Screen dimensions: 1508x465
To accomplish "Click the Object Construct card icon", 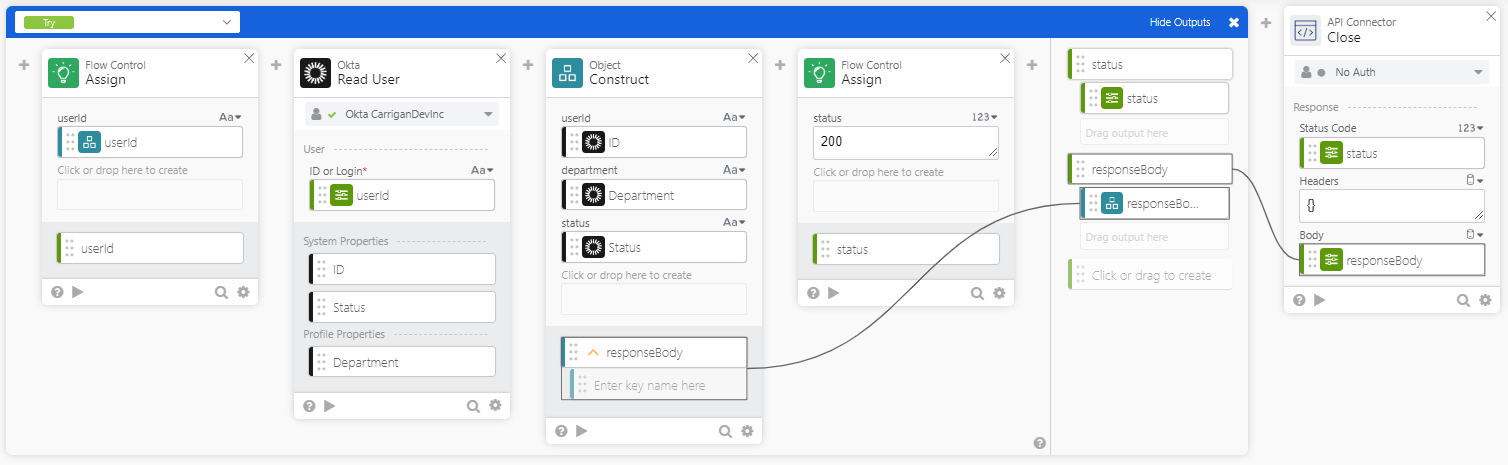I will pos(567,73).
